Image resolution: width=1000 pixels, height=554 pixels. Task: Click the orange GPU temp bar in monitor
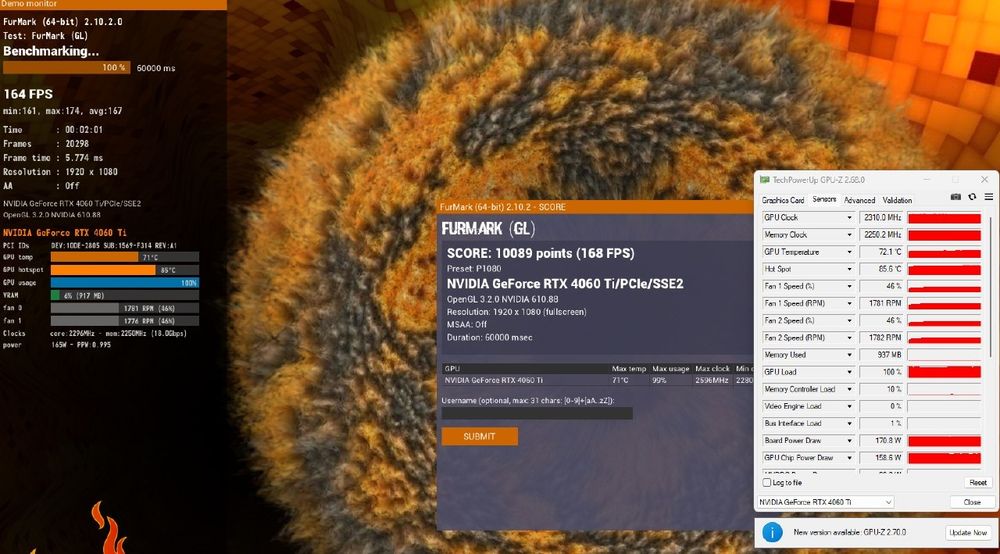pyautogui.click(x=94, y=257)
